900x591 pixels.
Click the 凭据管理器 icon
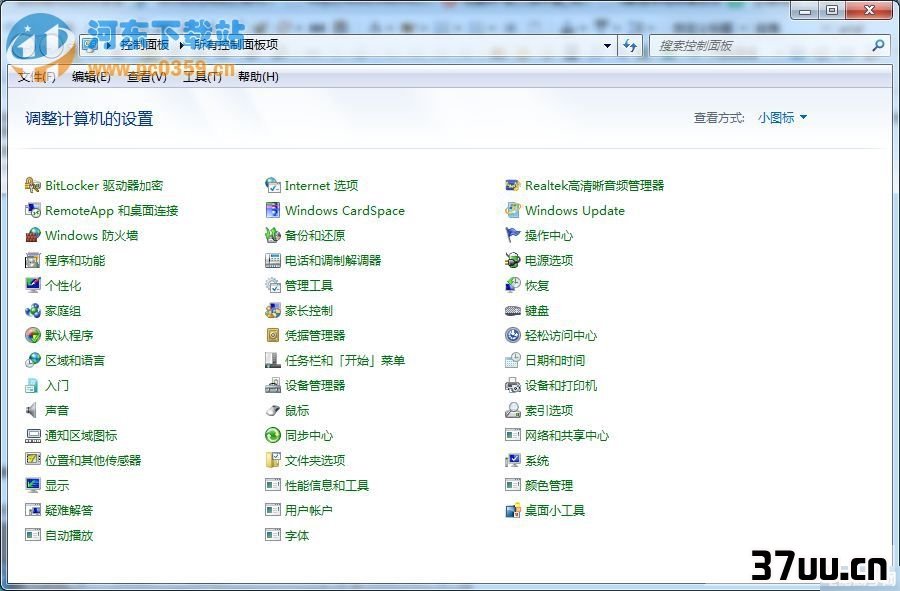tap(273, 335)
